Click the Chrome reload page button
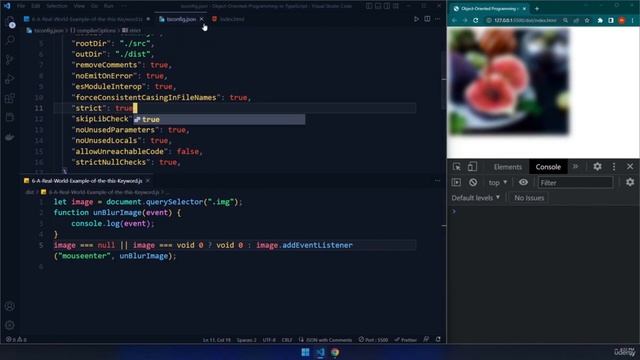Screen dimensions: 640x360 click(x=476, y=20)
